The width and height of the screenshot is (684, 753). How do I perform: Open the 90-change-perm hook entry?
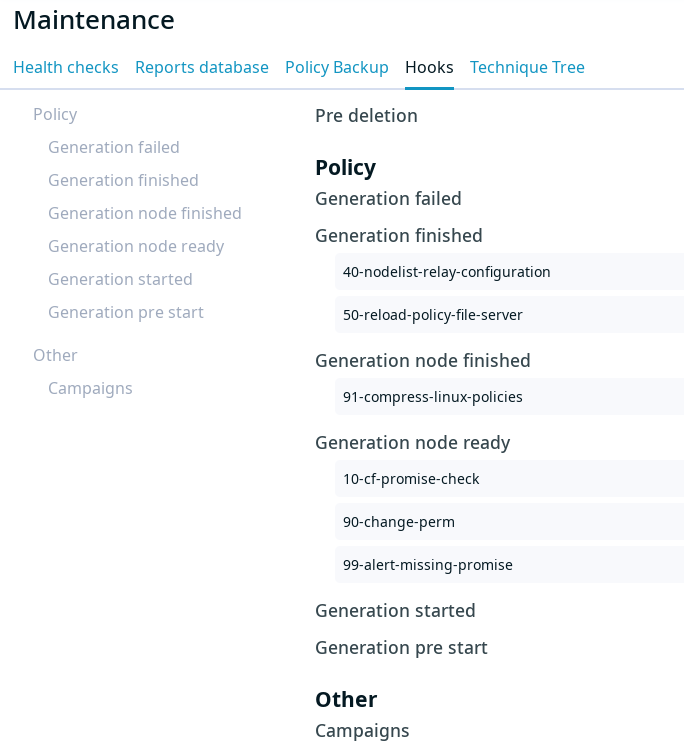(509, 522)
